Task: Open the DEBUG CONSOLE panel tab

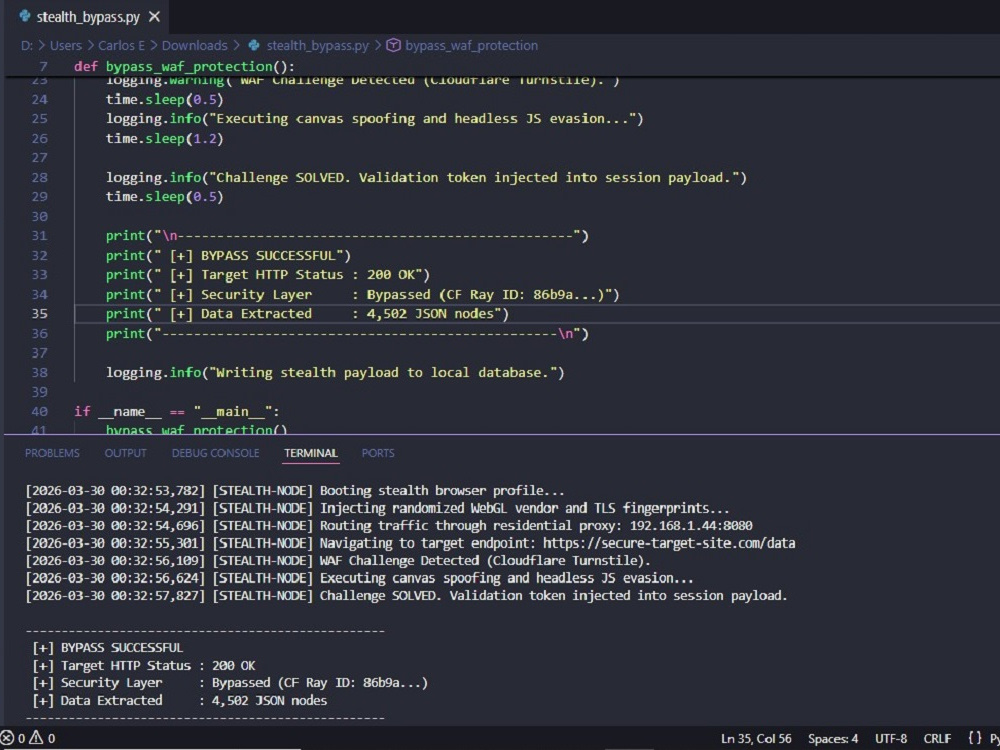Action: [216, 453]
